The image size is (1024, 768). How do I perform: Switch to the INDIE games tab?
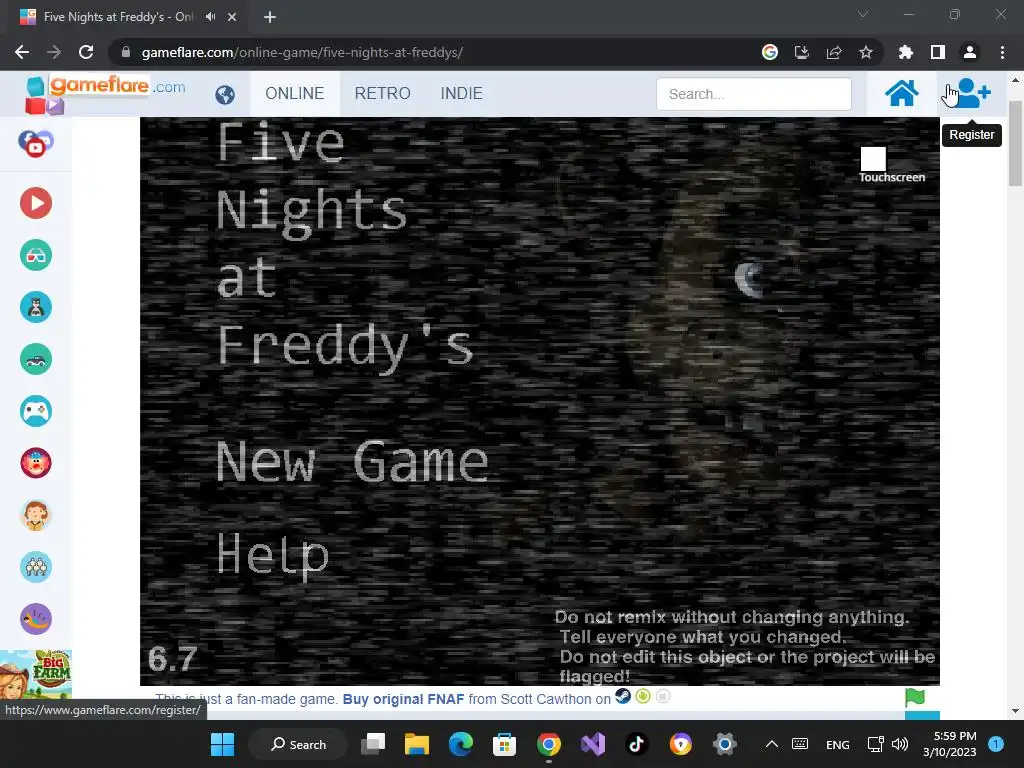pos(462,93)
